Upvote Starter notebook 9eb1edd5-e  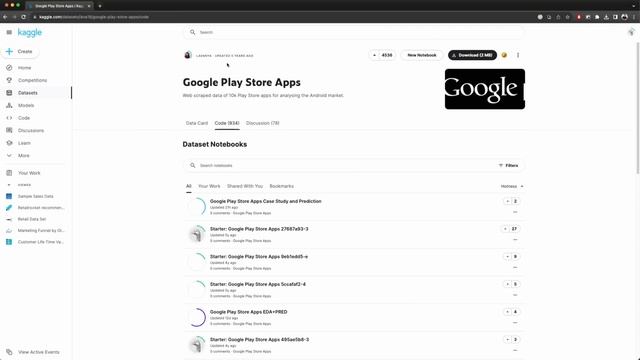tap(507, 257)
